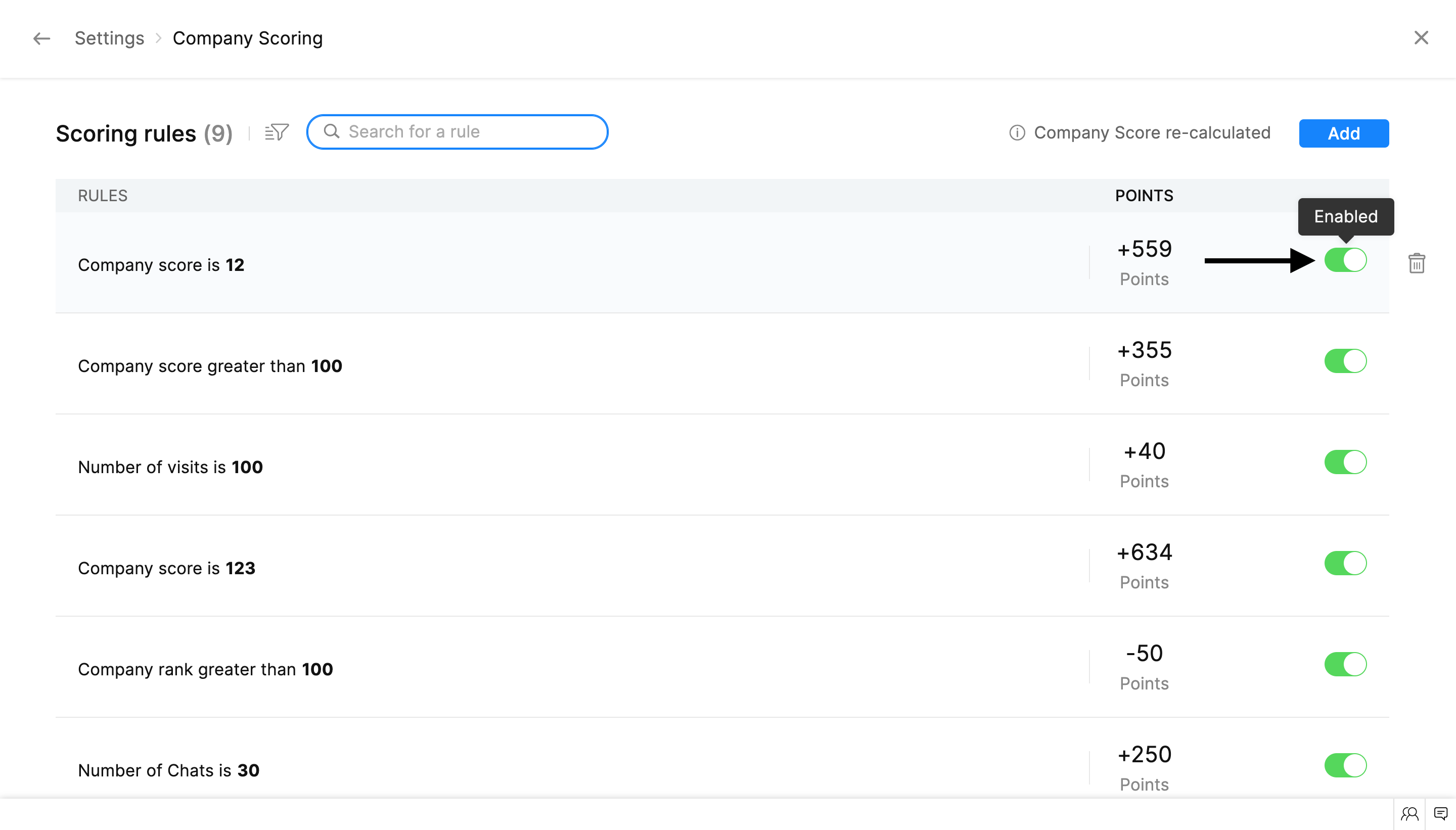This screenshot has width=1456, height=830.
Task: Open the contacts icon in bottom bar
Action: [x=1409, y=814]
